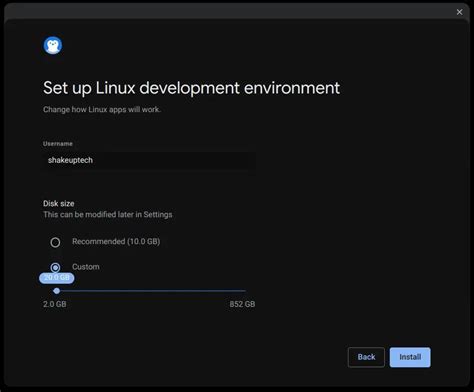Select the Custom disk size option
Viewport: 474px width, 392px height.
pos(55,267)
